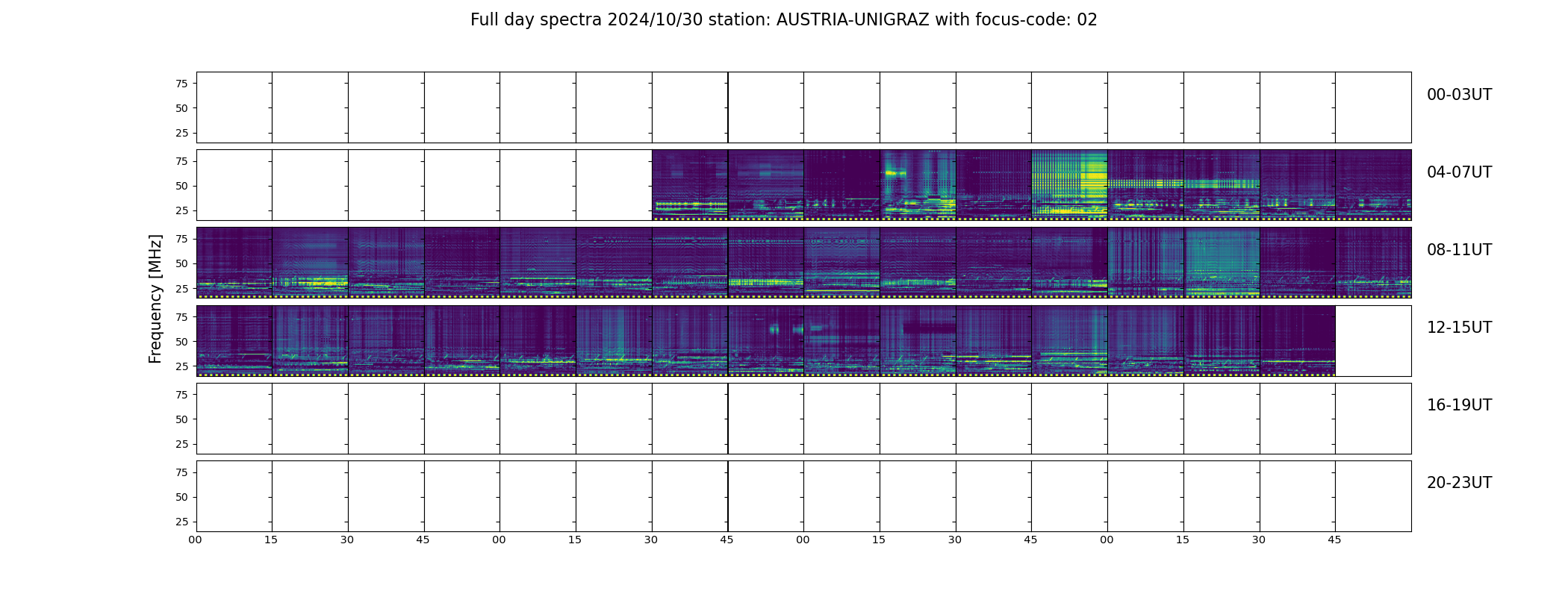This screenshot has height=597, width=1568.
Task: Click the 25 MHz tick of the 12-15UT row
Action: (181, 366)
